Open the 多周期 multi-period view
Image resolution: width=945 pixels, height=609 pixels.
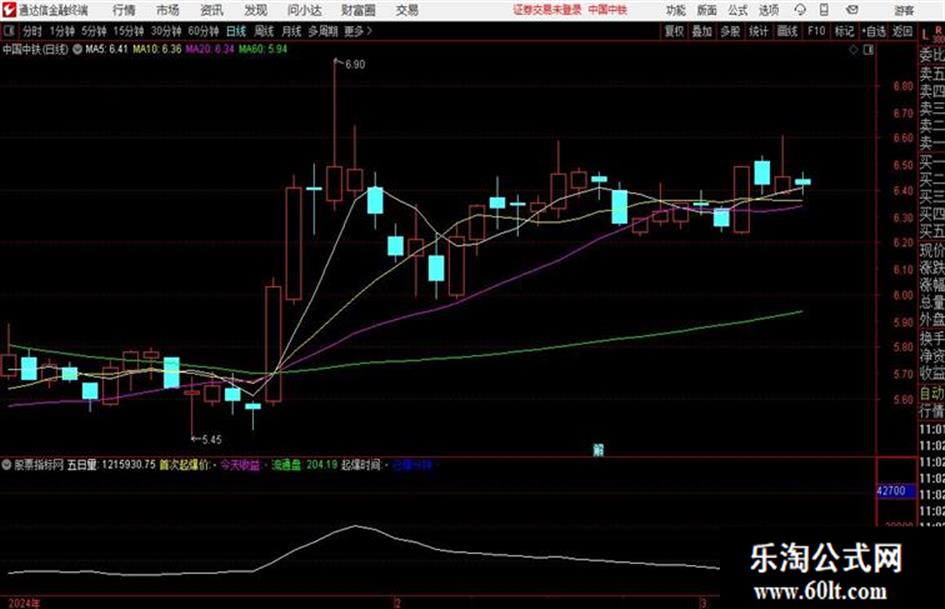tap(324, 31)
